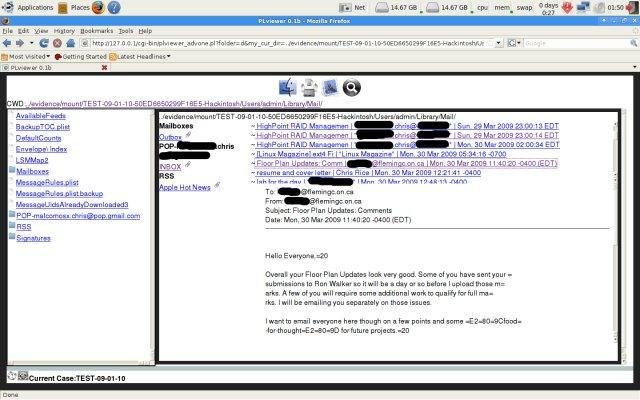Click the message list scrollbar

(615, 152)
